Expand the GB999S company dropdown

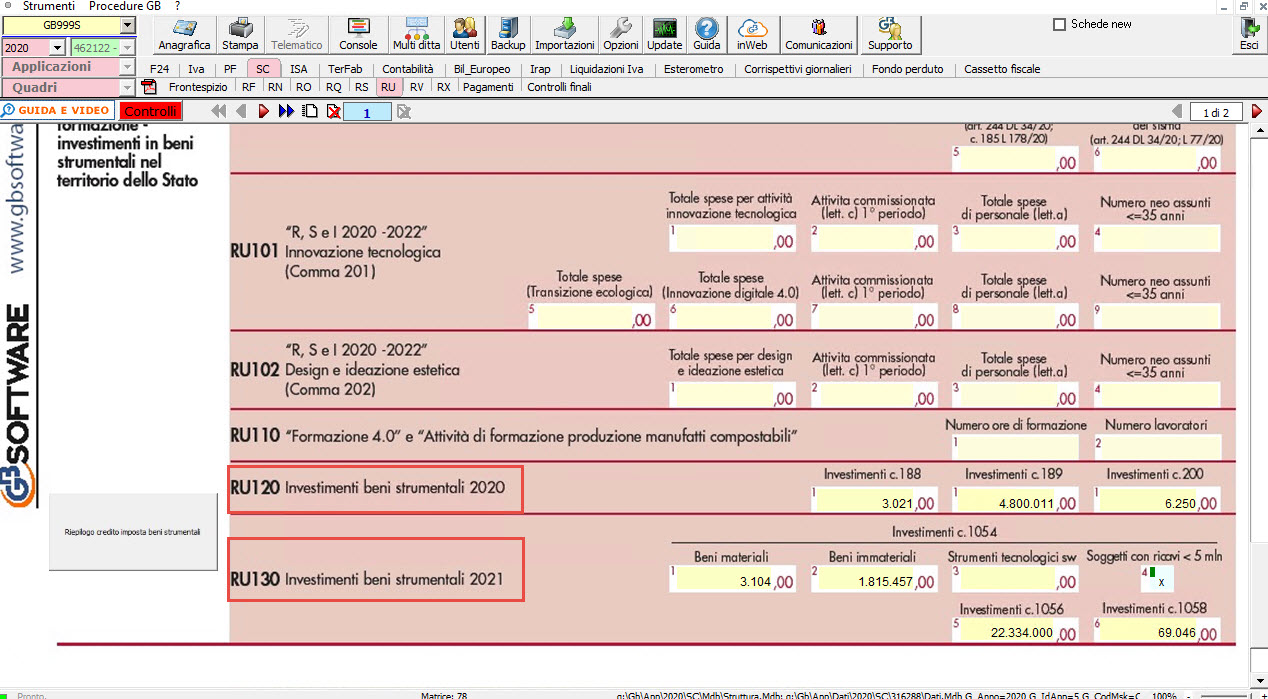(x=127, y=25)
